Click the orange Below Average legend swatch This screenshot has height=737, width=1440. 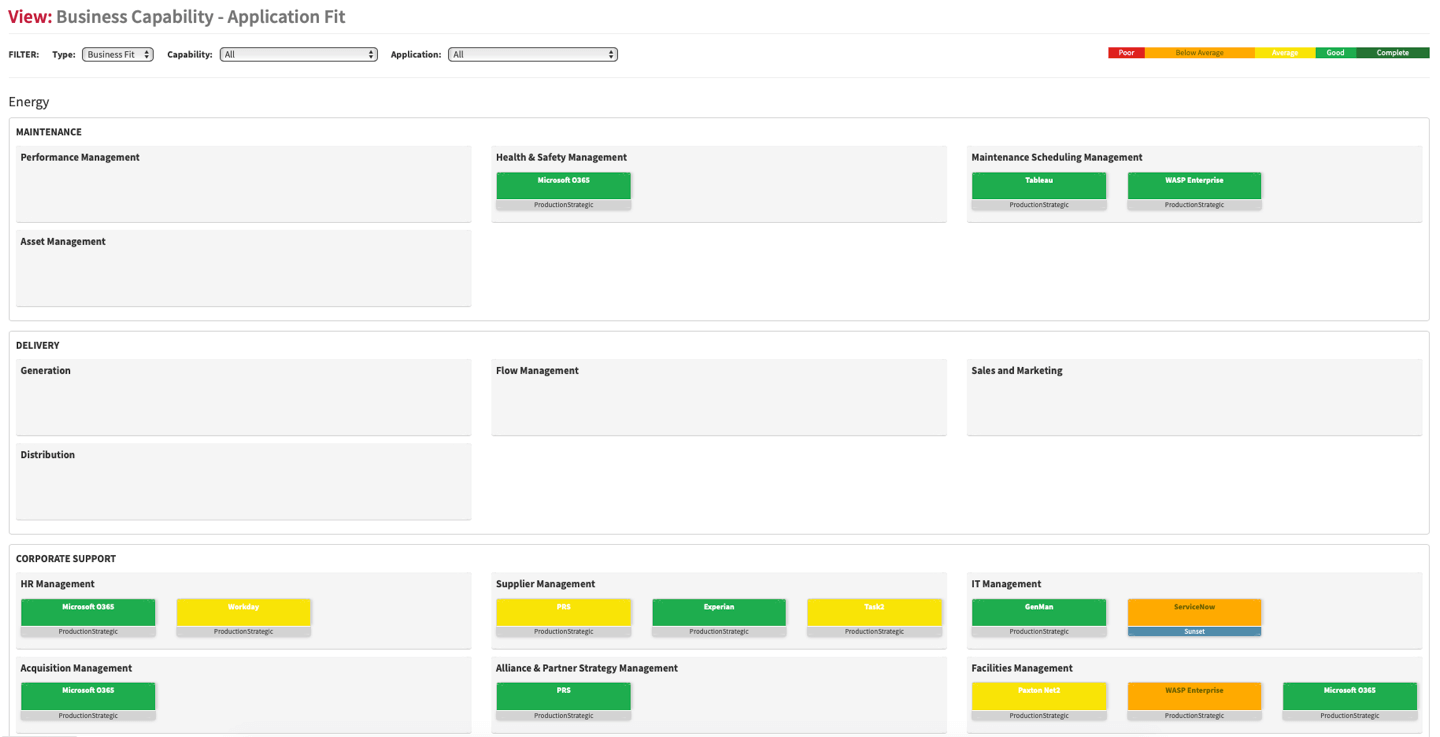[x=1199, y=53]
